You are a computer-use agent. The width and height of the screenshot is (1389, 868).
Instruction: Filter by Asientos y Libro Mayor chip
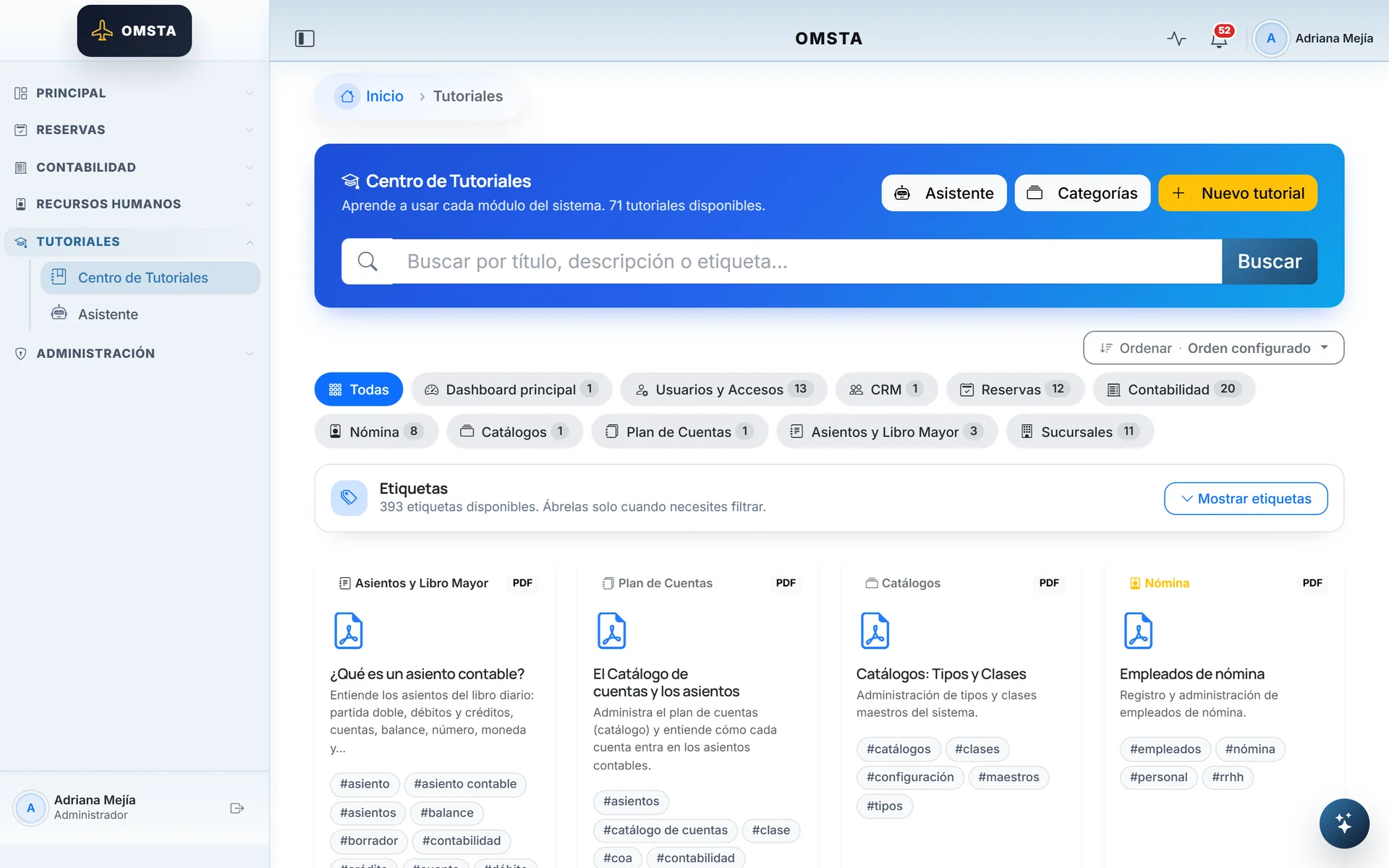[887, 431]
